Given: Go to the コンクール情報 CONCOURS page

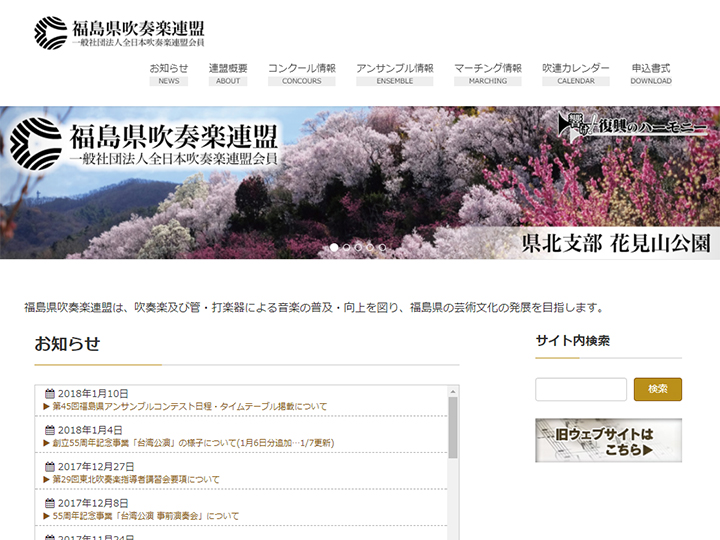Looking at the screenshot, I should (x=302, y=74).
